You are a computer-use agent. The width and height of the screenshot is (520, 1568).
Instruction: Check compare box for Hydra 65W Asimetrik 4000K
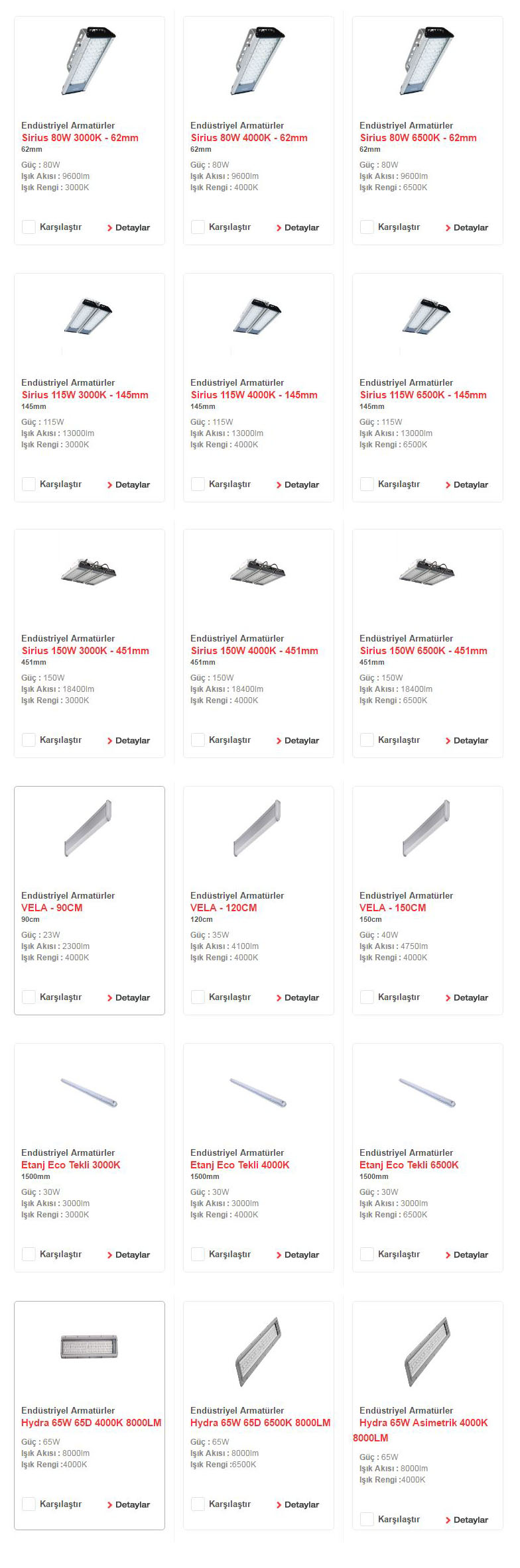click(367, 1520)
